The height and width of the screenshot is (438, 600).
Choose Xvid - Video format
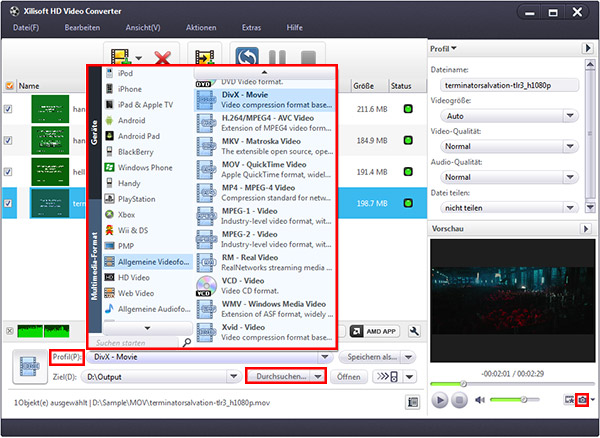pos(265,332)
